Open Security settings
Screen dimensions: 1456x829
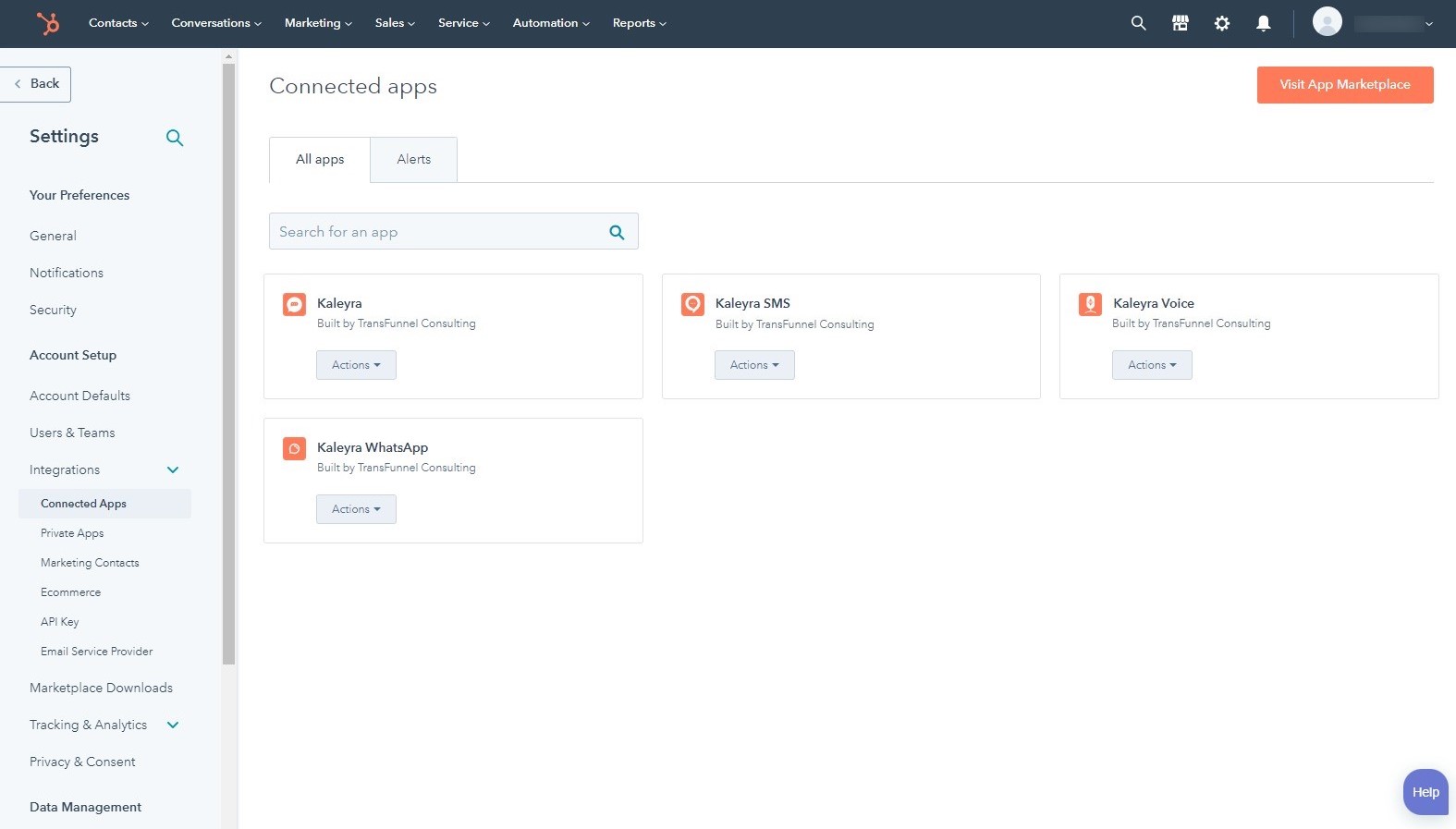[53, 311]
